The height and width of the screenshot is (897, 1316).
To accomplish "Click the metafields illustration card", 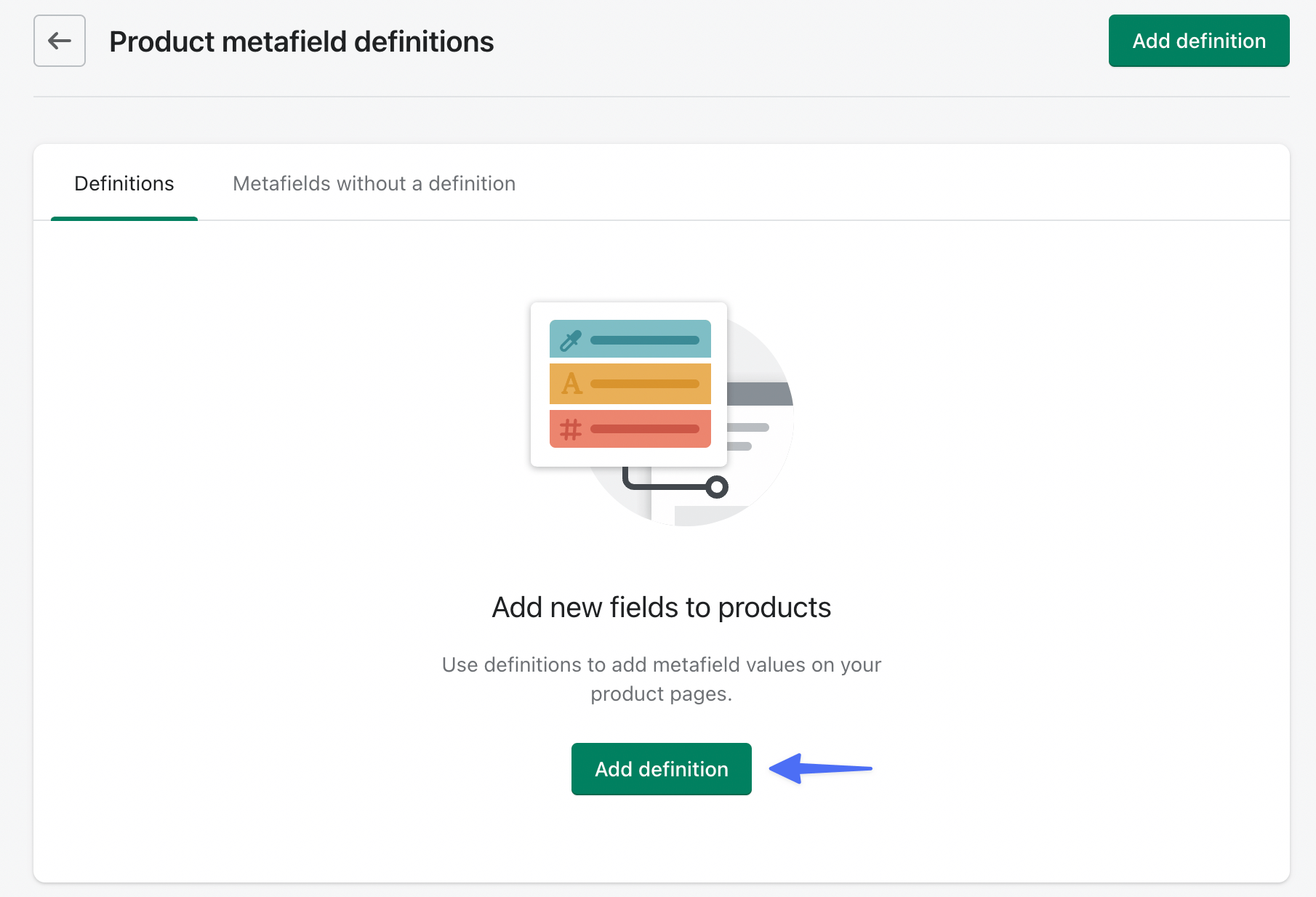I will (x=628, y=384).
